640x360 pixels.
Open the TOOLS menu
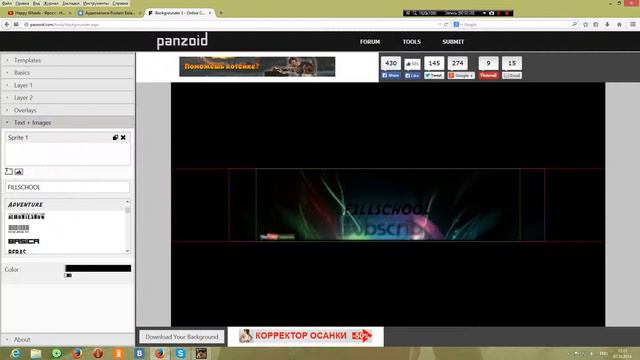pos(411,42)
